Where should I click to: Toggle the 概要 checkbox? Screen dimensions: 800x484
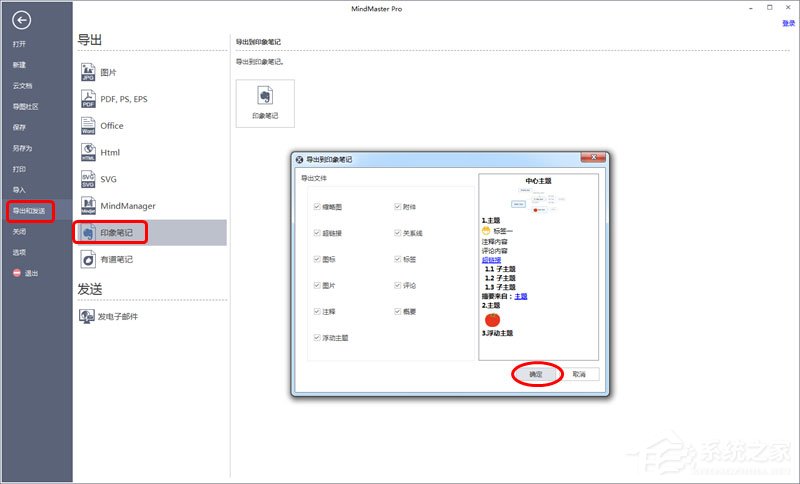click(x=397, y=311)
